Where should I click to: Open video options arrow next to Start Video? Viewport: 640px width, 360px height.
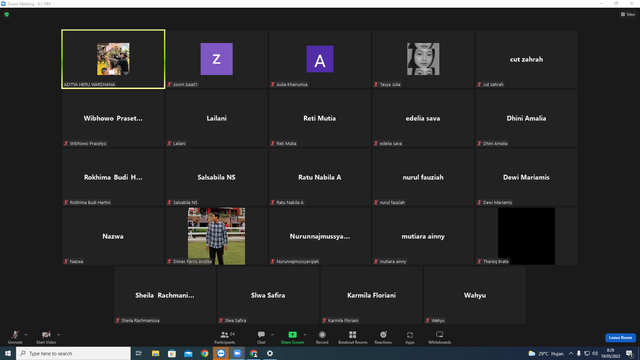point(59,335)
